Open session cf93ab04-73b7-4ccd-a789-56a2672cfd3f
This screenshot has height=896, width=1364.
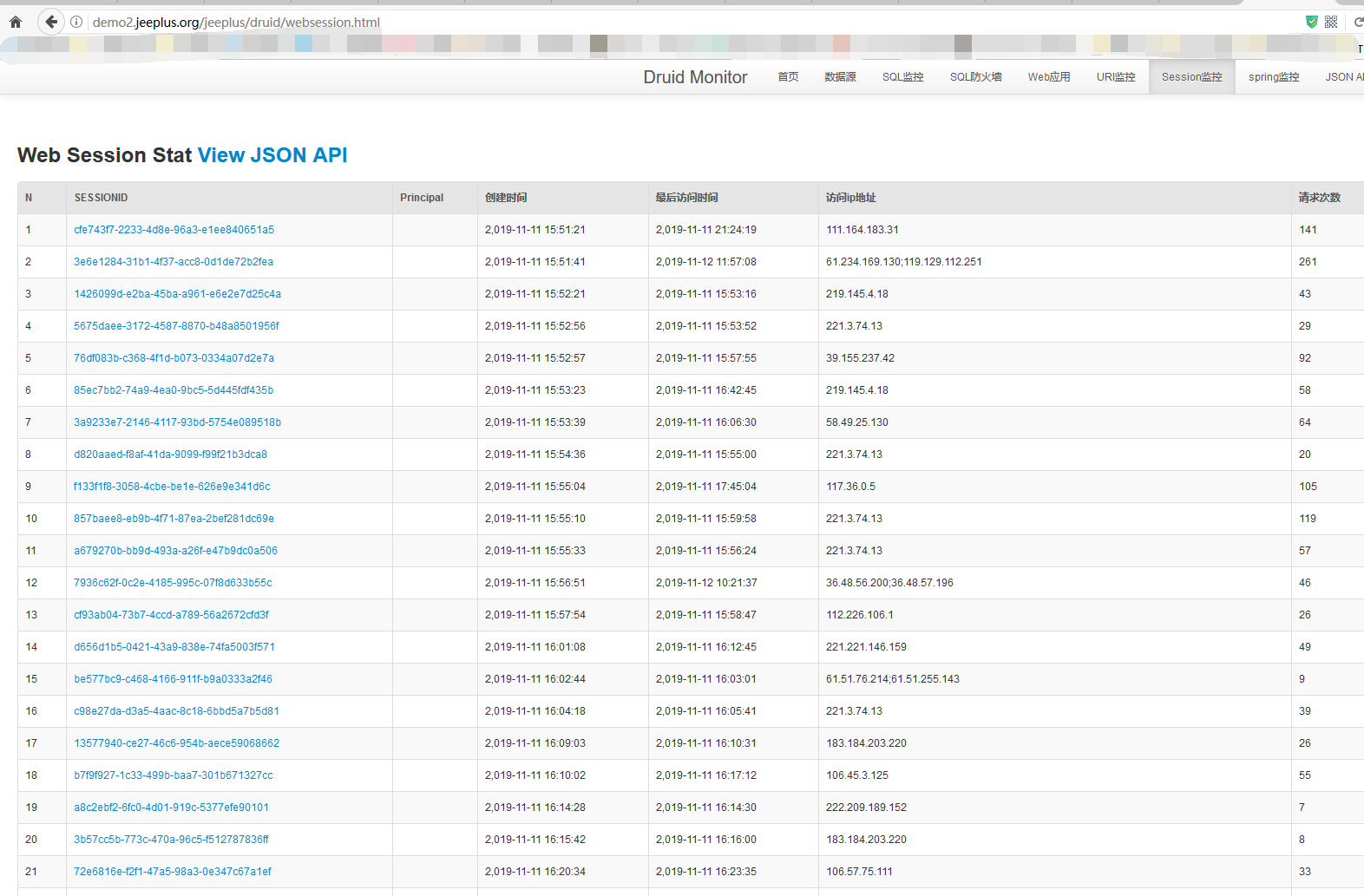171,615
